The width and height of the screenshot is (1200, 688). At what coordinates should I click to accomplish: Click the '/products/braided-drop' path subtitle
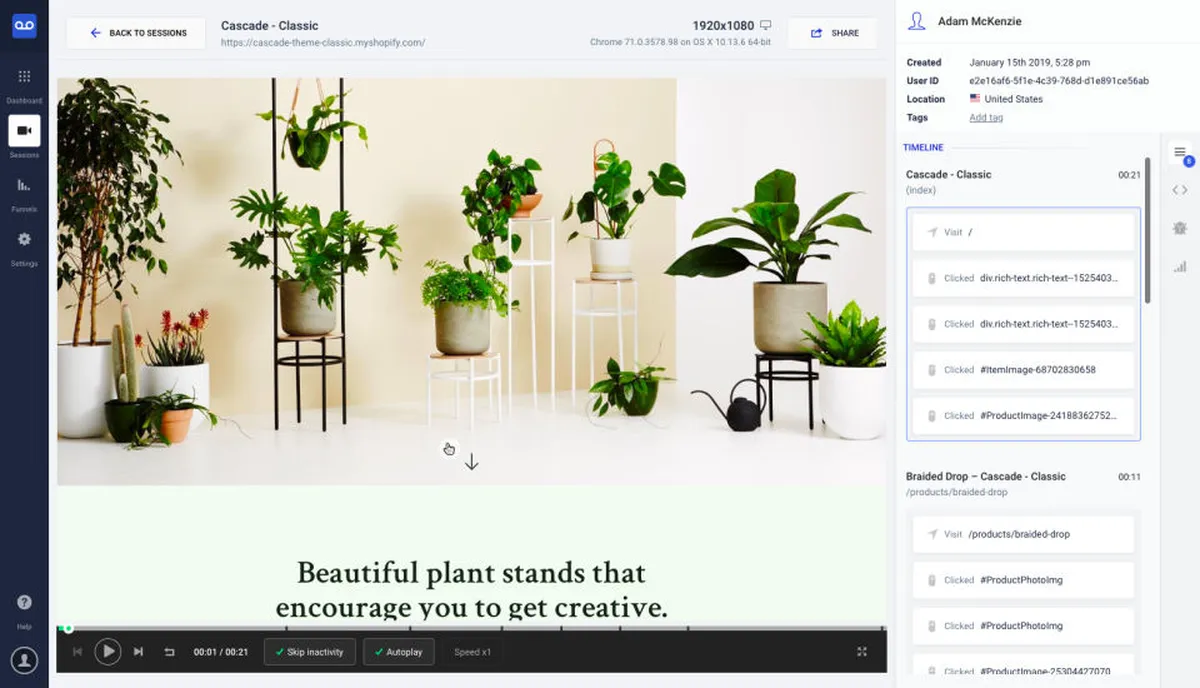[x=957, y=492]
